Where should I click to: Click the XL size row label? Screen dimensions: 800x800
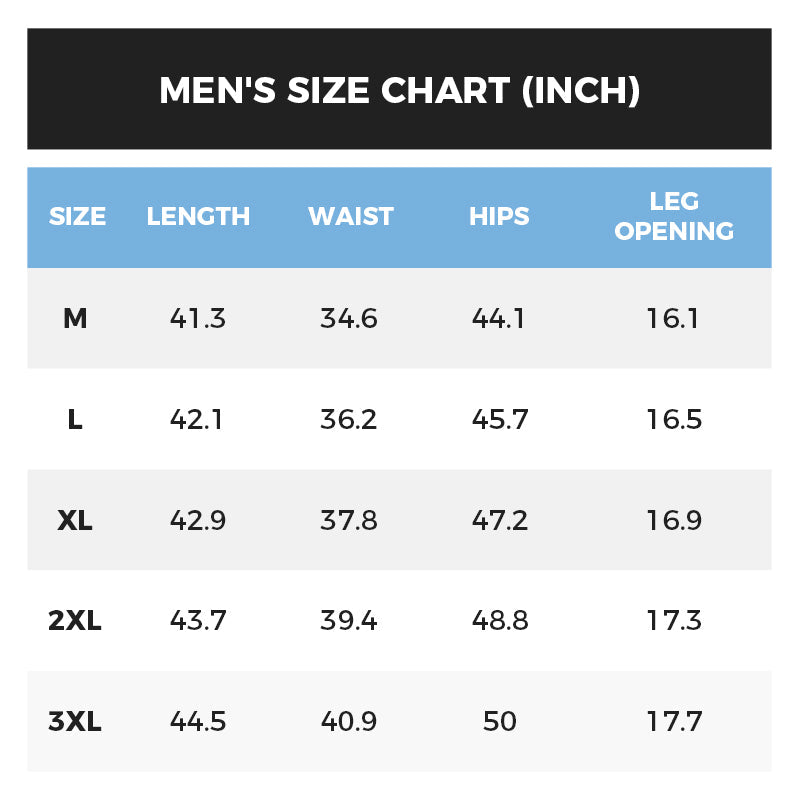(x=75, y=521)
